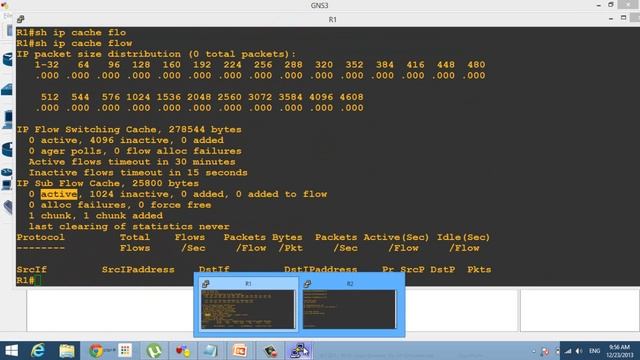The width and height of the screenshot is (640, 360).
Task: Open the notepad-style app on the taskbar
Action: point(211,351)
